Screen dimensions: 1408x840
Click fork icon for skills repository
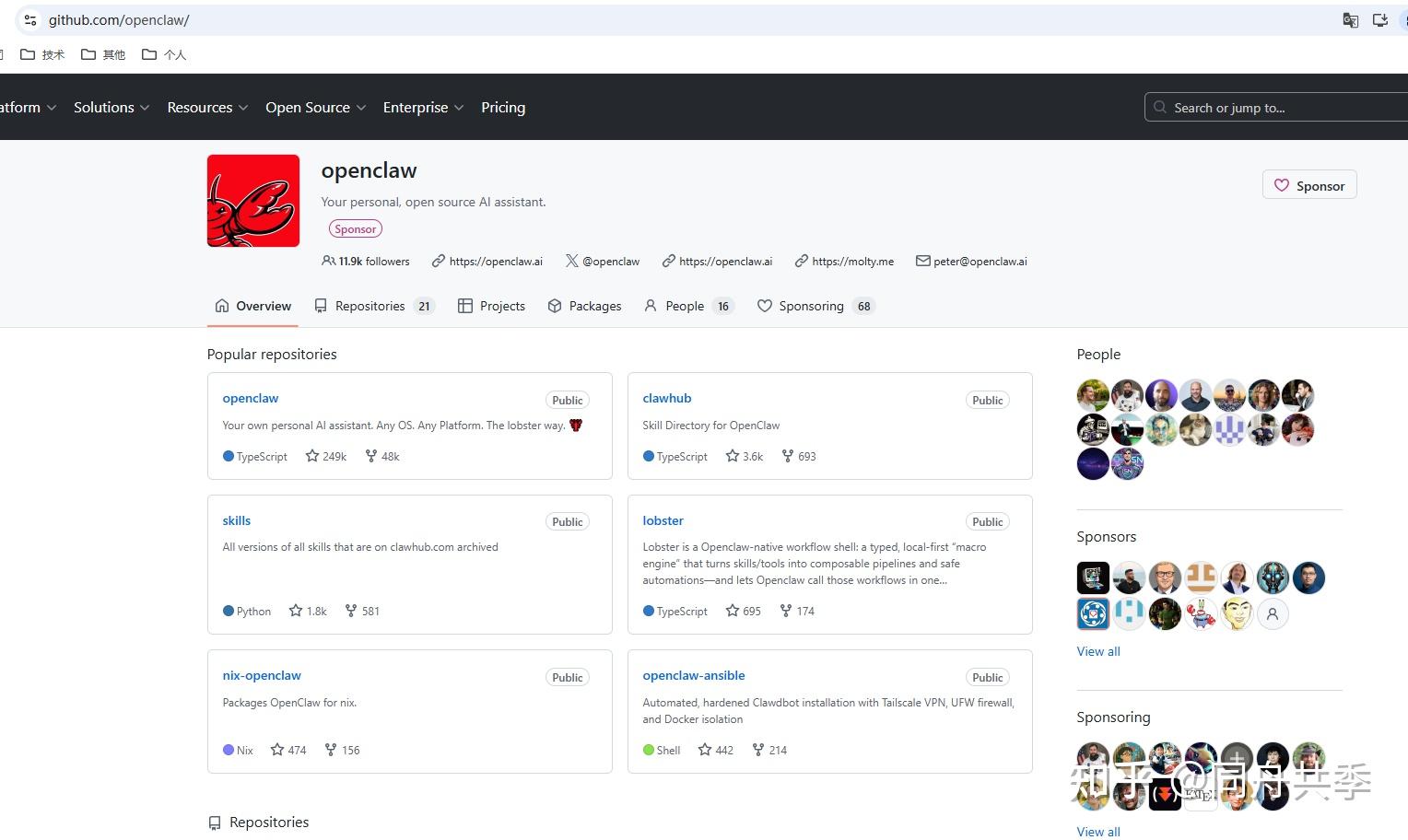tap(351, 611)
